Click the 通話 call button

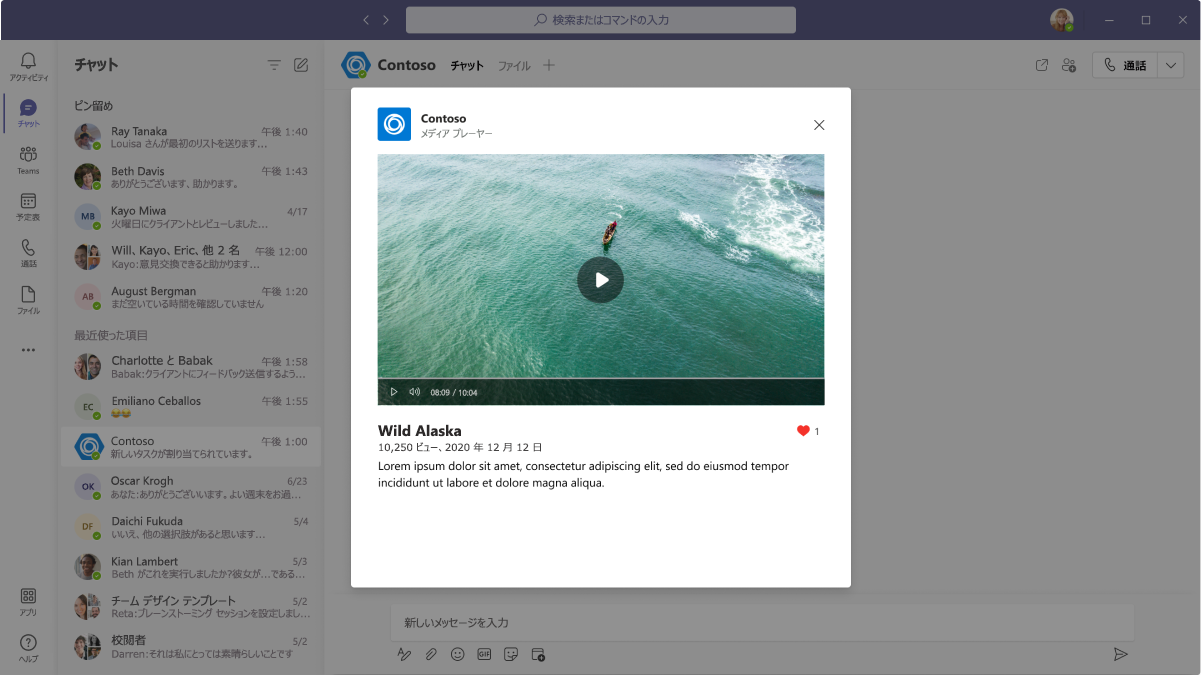[1125, 65]
